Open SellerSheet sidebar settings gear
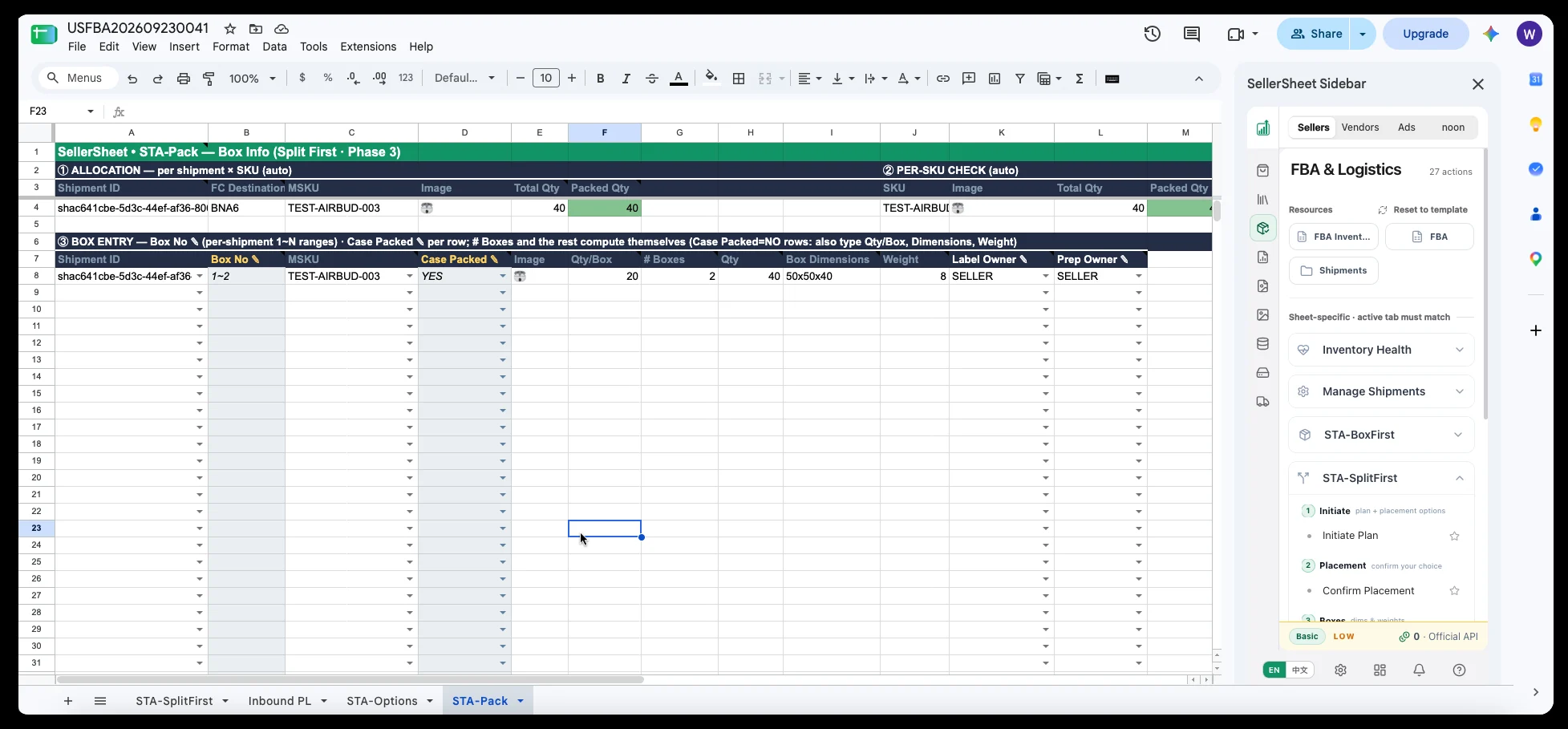 (x=1340, y=670)
